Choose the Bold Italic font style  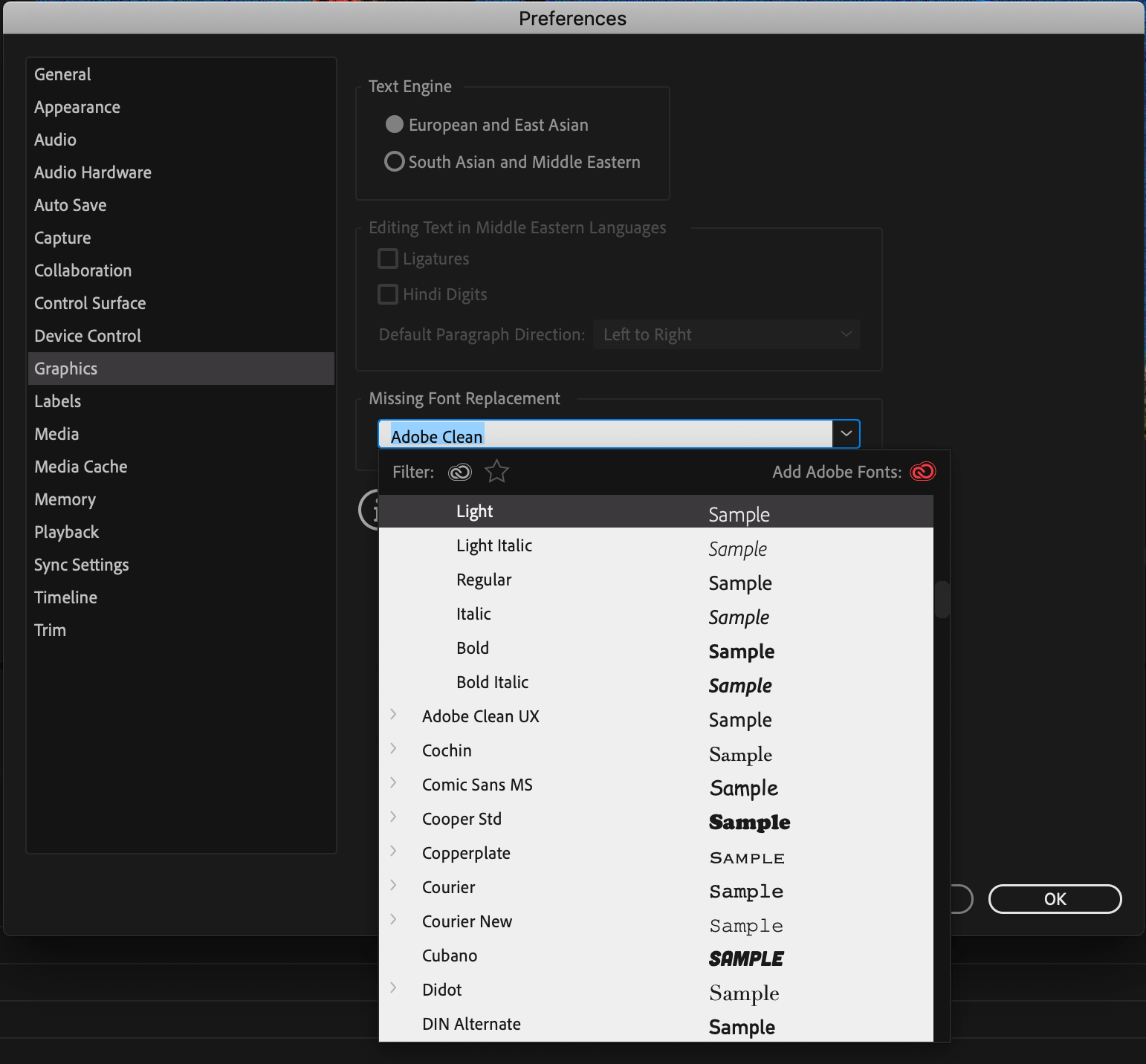[656, 682]
